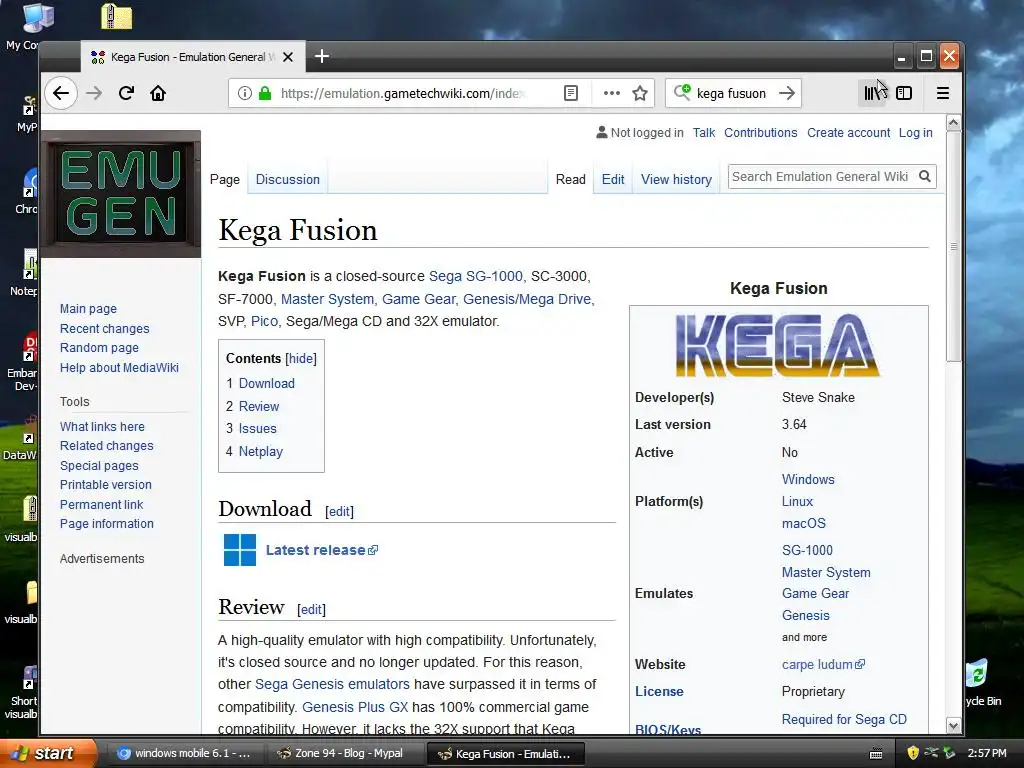The height and width of the screenshot is (768, 1024).
Task: Click the page vertical scrollbar thumb
Action: pyautogui.click(x=953, y=246)
